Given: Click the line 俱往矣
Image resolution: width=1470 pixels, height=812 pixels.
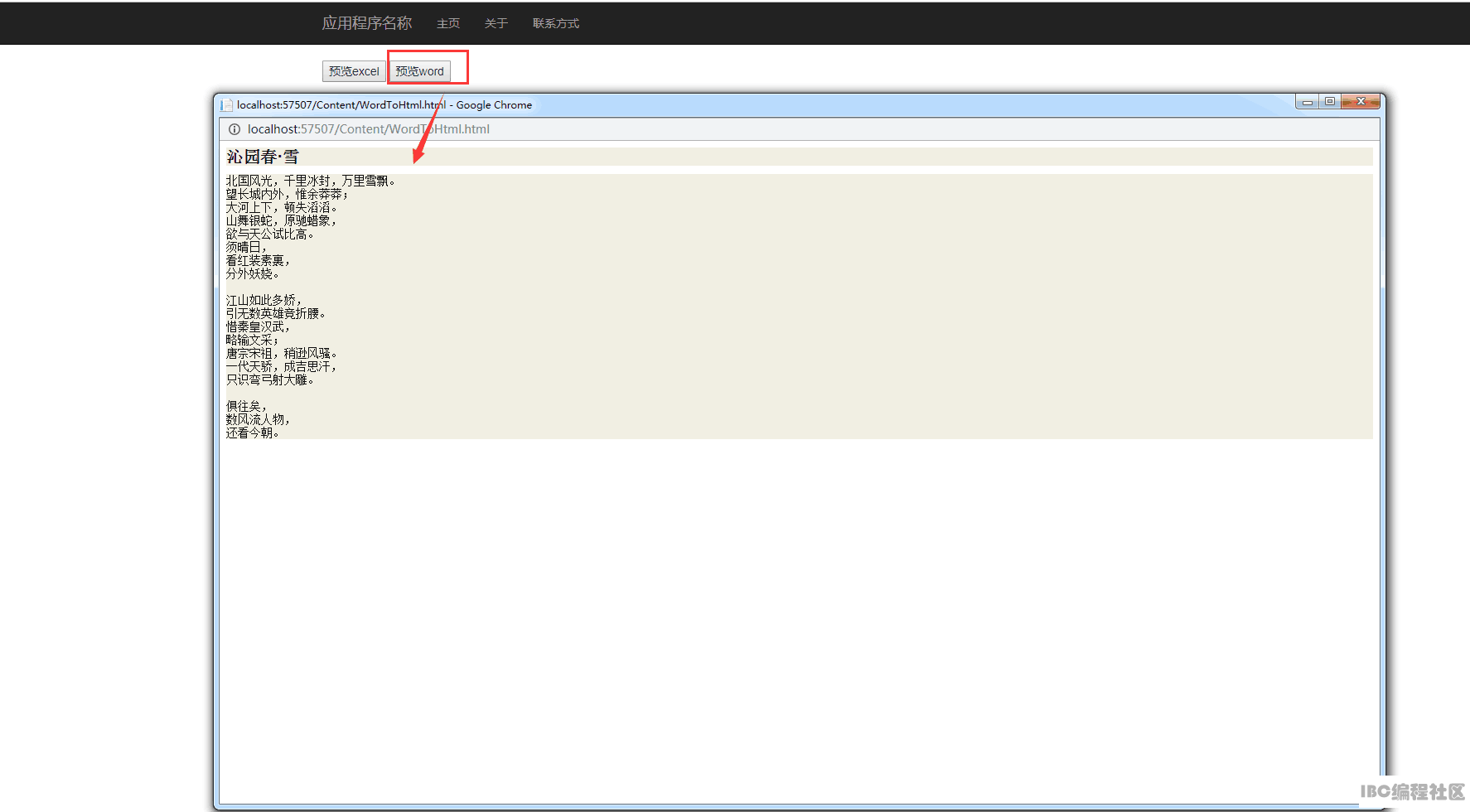Looking at the screenshot, I should [x=246, y=406].
